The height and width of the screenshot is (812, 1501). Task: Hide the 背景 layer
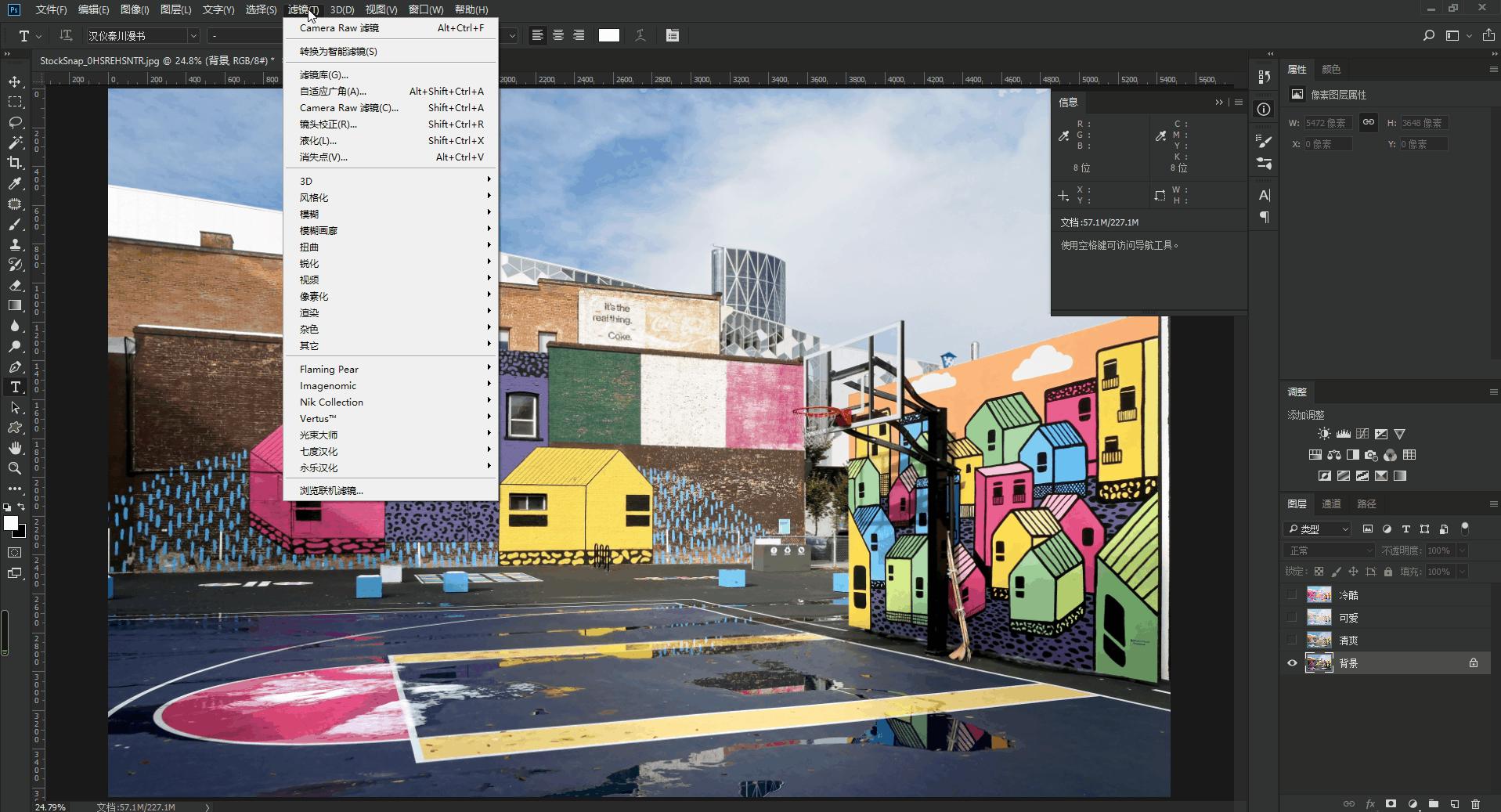pos(1292,663)
